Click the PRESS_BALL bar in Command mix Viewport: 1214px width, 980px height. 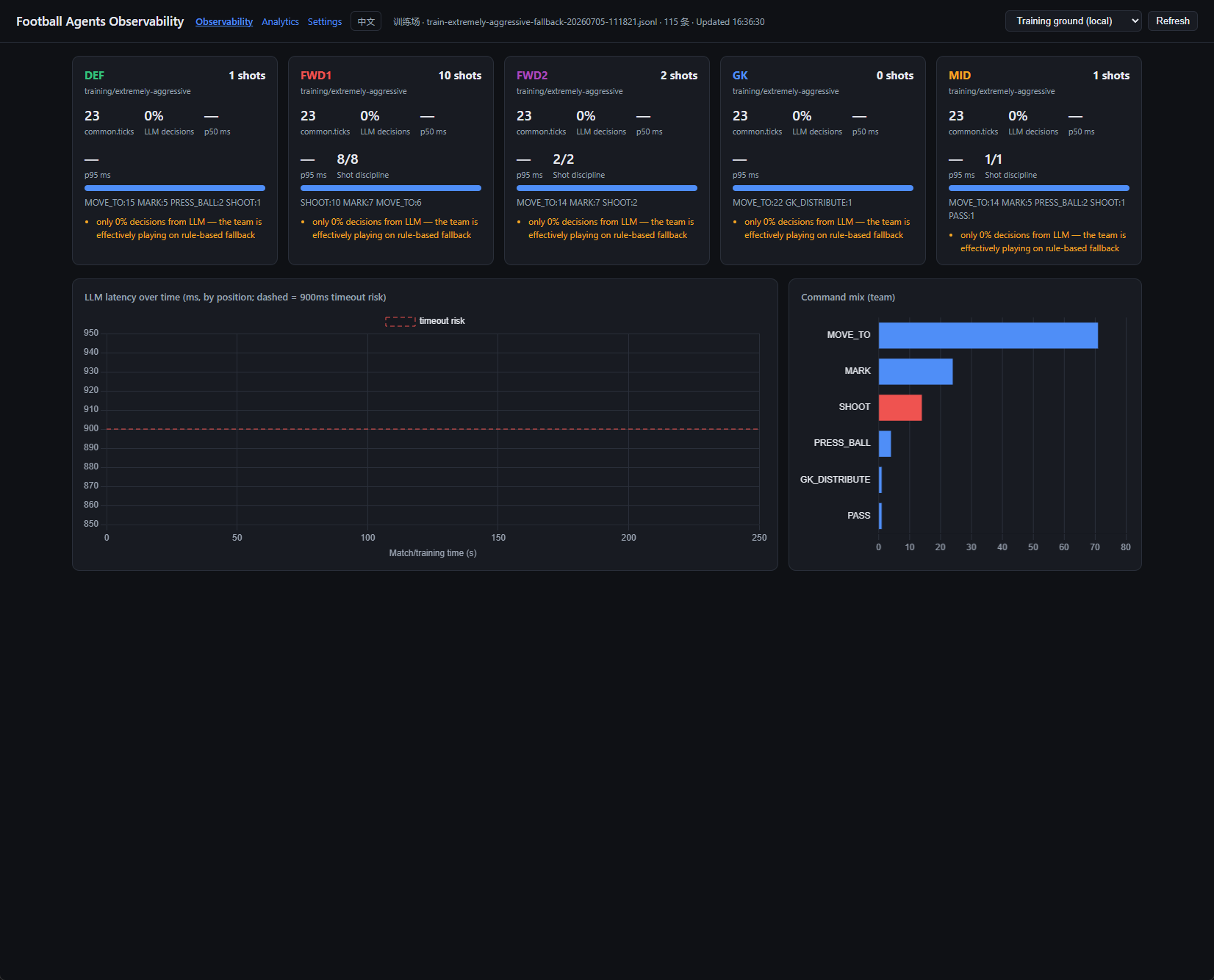tap(885, 444)
